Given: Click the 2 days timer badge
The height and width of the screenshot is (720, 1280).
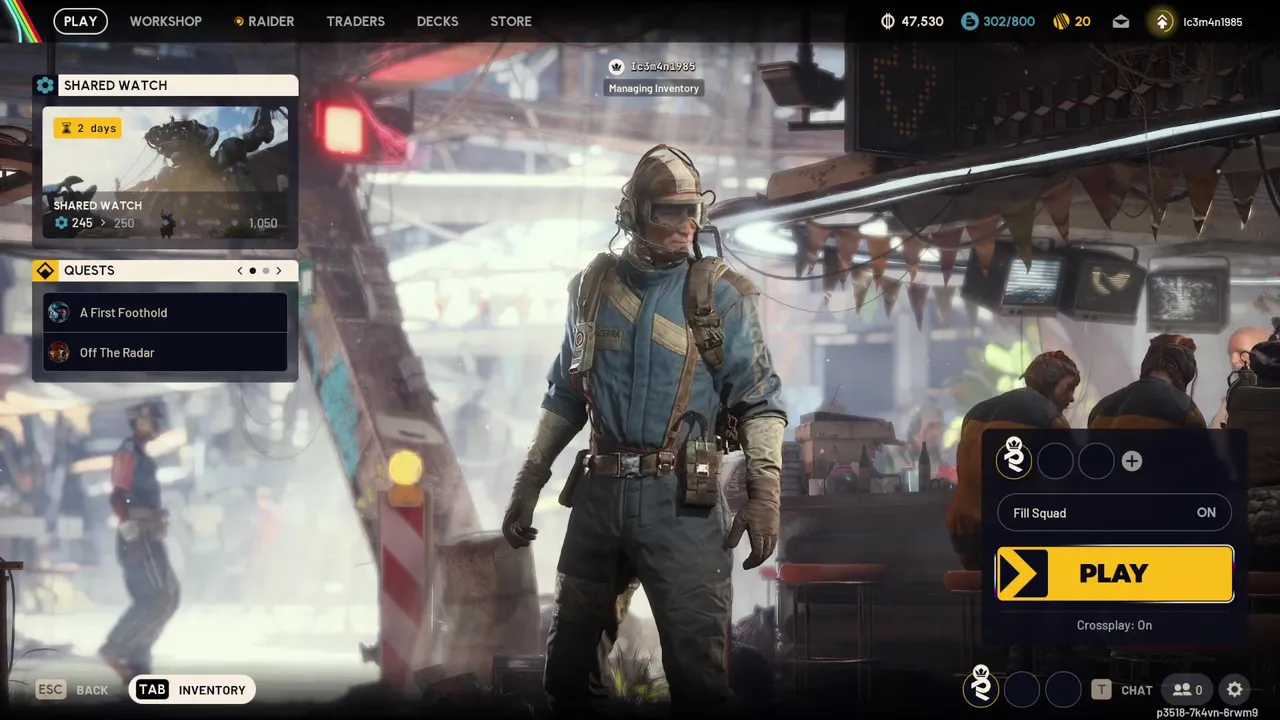Looking at the screenshot, I should [88, 128].
